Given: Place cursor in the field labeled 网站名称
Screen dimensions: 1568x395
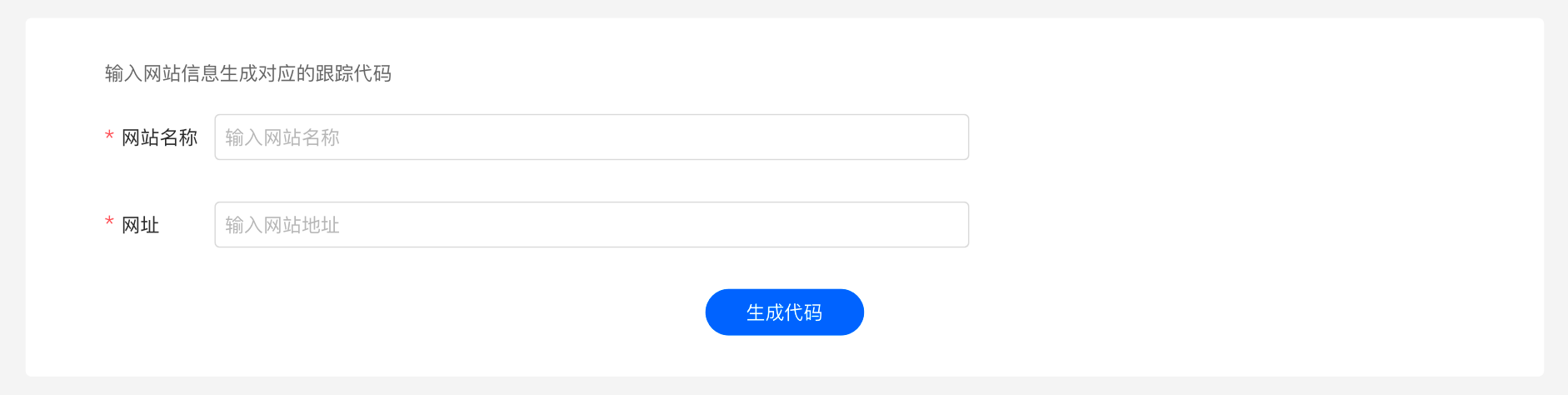Looking at the screenshot, I should click(592, 137).
